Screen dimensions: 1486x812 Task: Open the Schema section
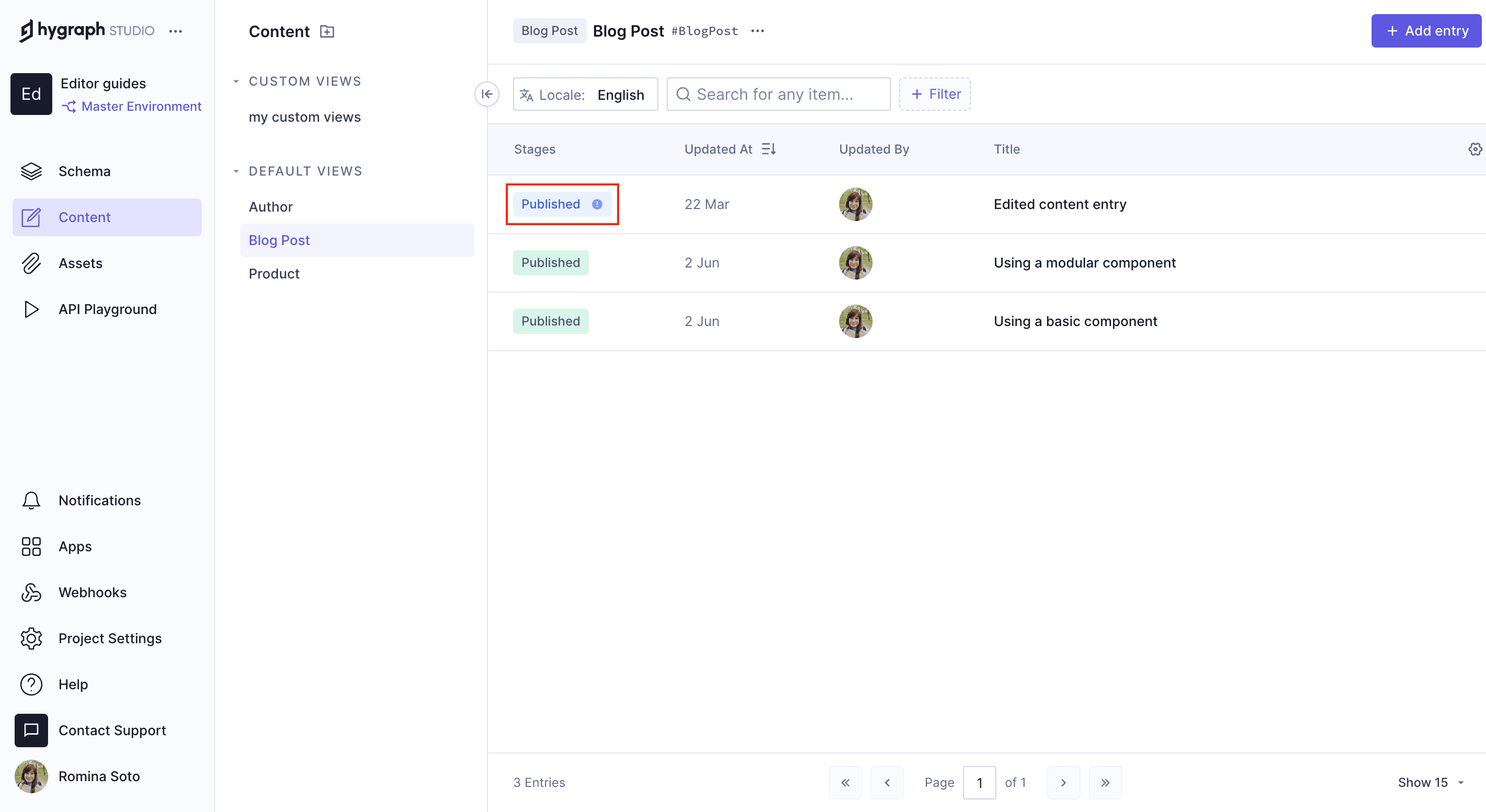click(84, 171)
